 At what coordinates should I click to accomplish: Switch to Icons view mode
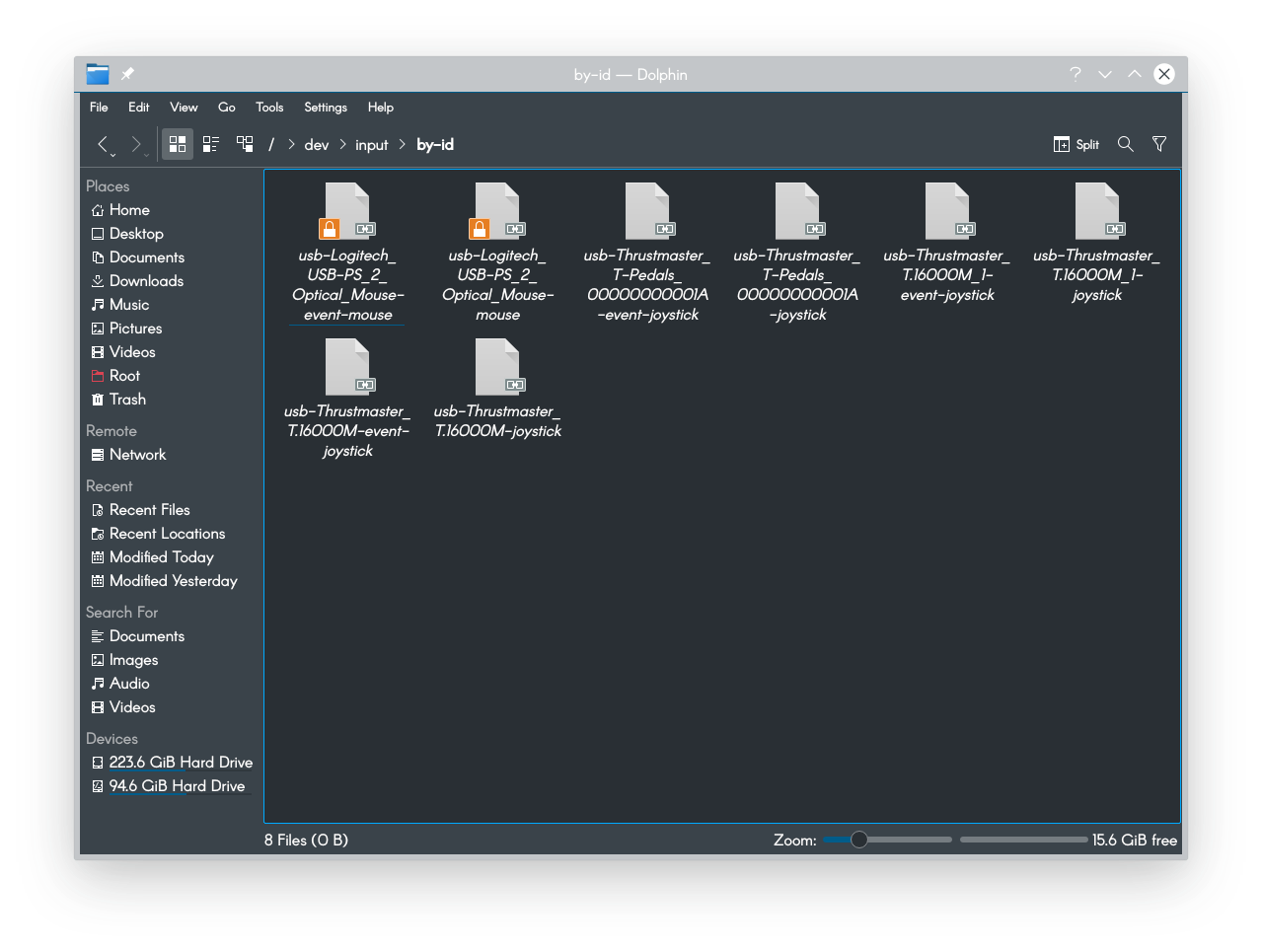(x=178, y=144)
